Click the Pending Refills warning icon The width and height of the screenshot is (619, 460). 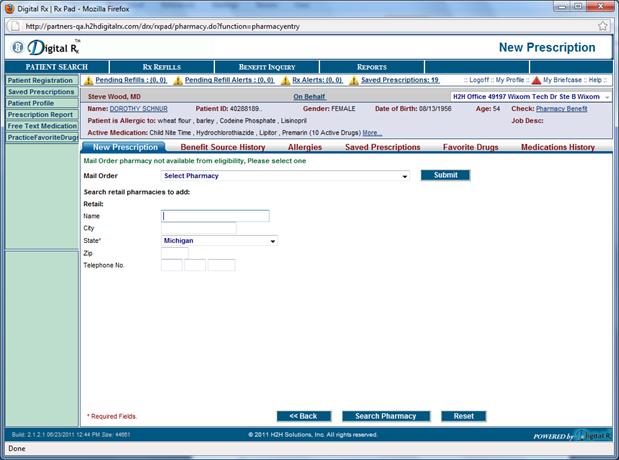point(88,80)
